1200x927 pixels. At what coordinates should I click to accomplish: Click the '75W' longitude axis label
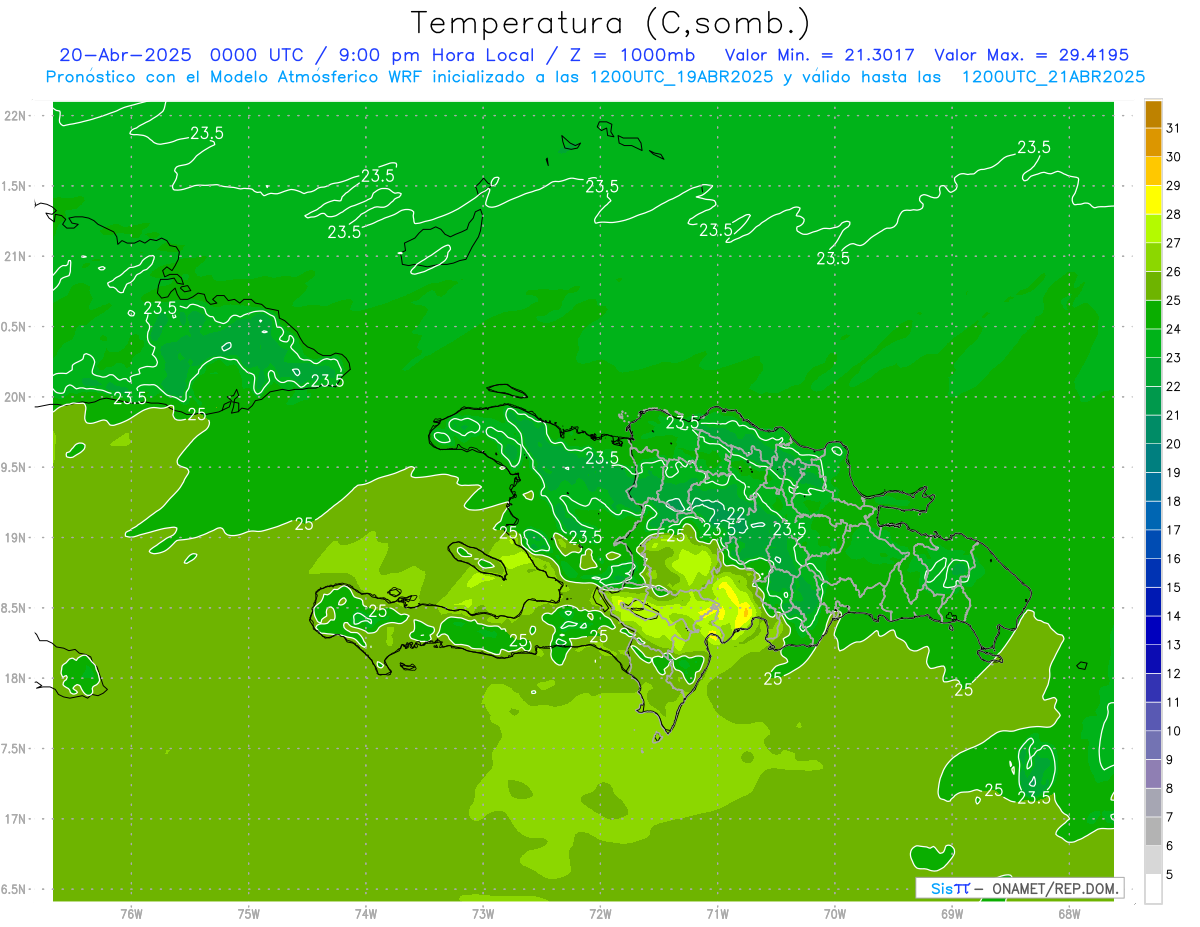(x=249, y=914)
